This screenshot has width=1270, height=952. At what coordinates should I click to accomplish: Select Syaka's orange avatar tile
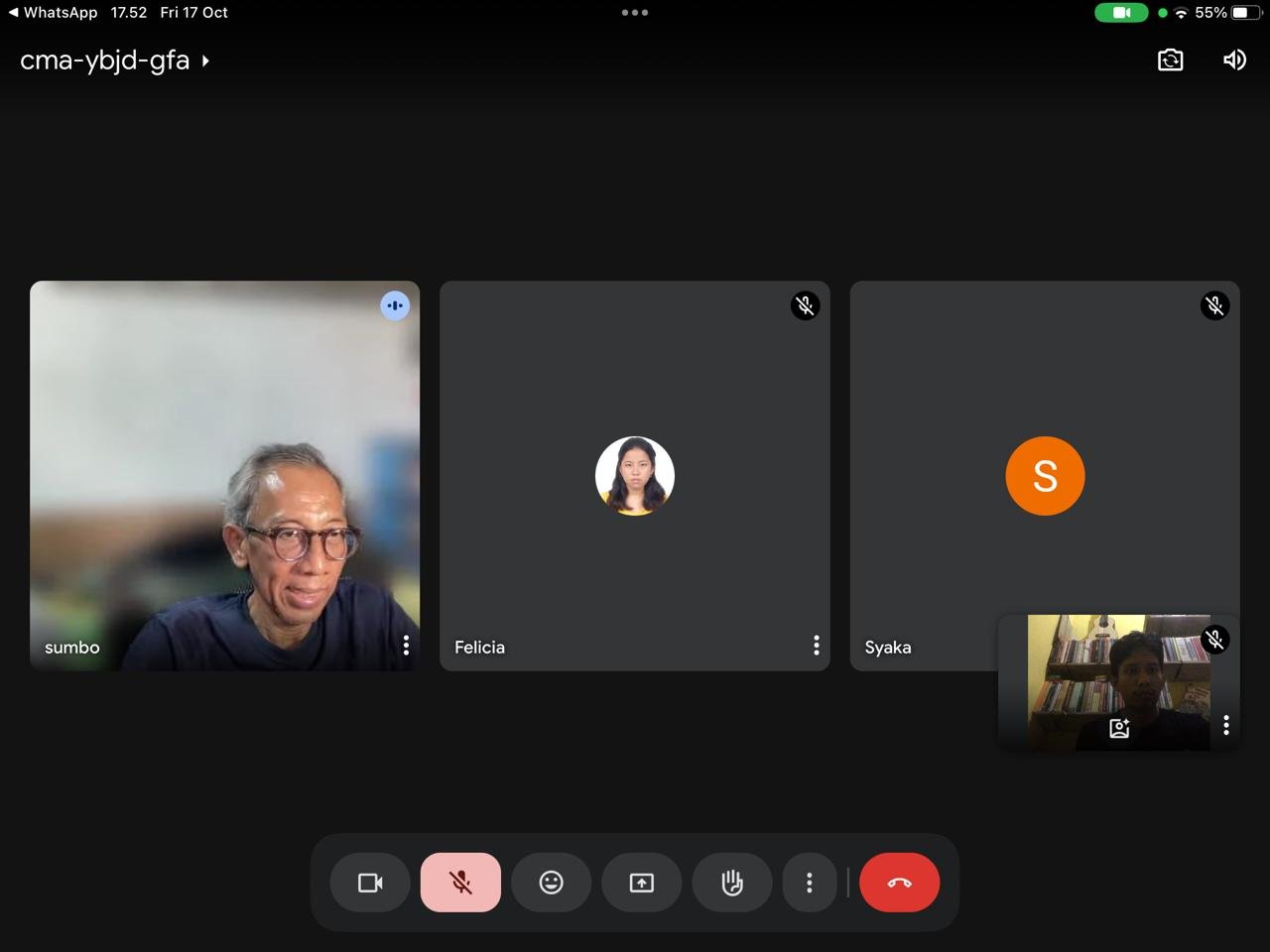pyautogui.click(x=1045, y=476)
